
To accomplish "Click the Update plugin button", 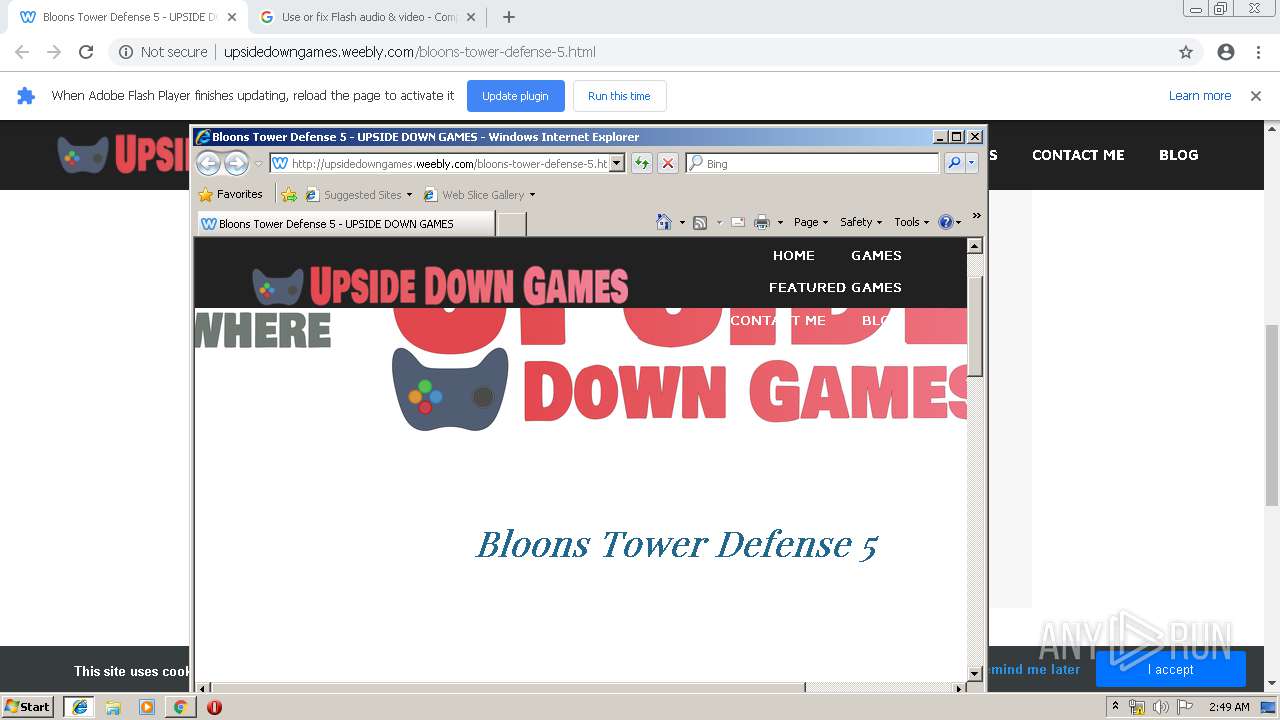I will [515, 96].
